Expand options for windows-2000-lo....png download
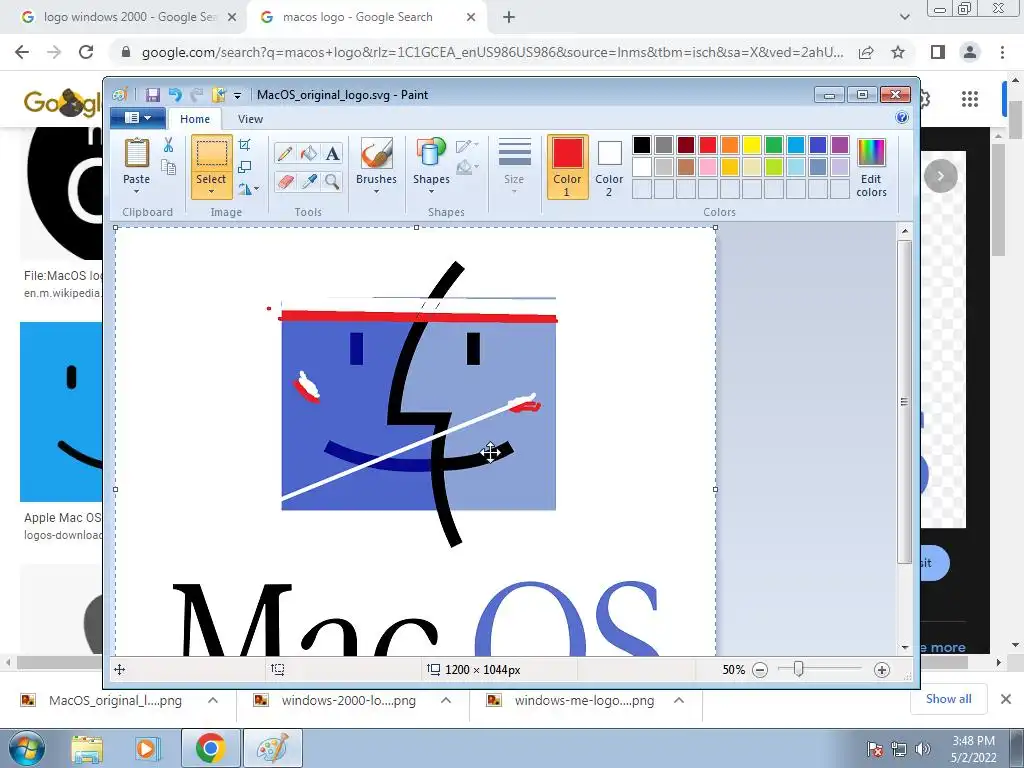Image resolution: width=1024 pixels, height=768 pixels. click(446, 700)
